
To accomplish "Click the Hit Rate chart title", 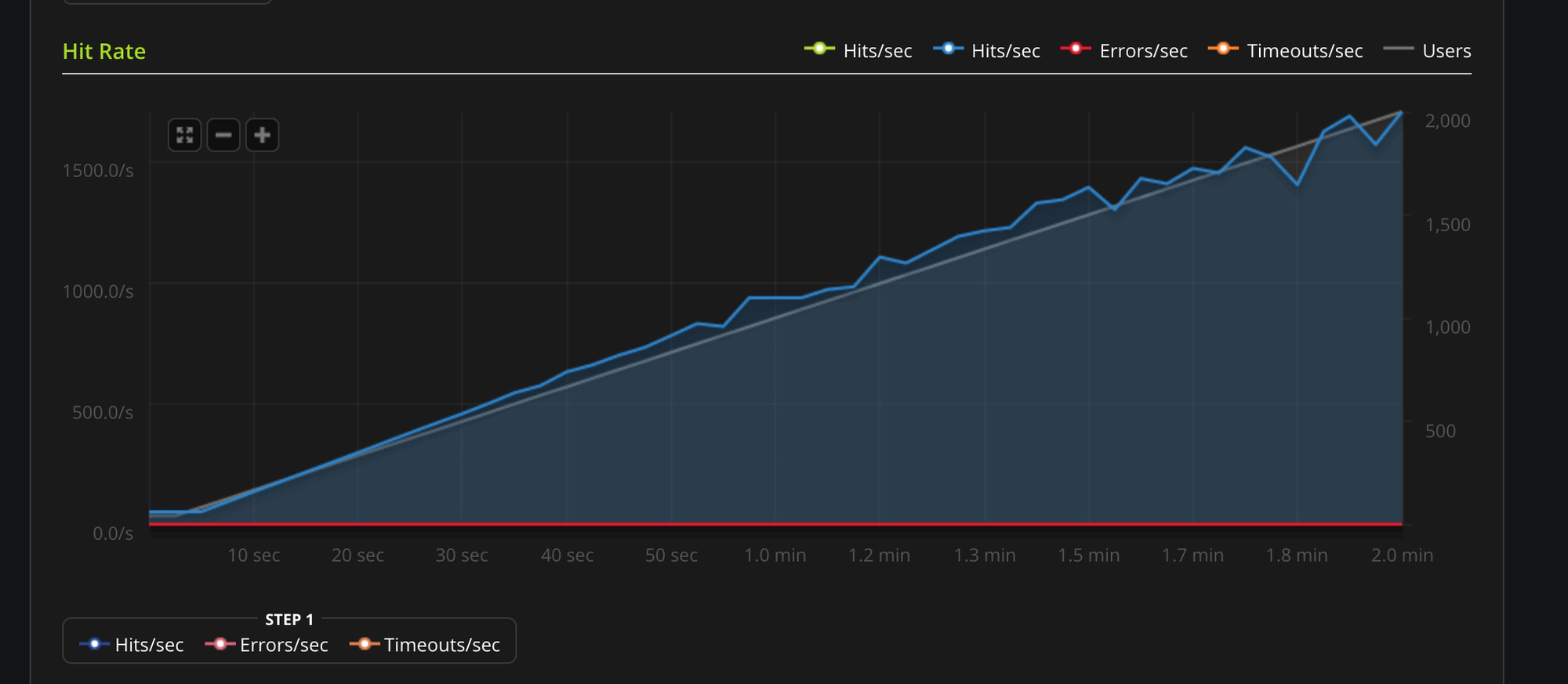I will (104, 52).
